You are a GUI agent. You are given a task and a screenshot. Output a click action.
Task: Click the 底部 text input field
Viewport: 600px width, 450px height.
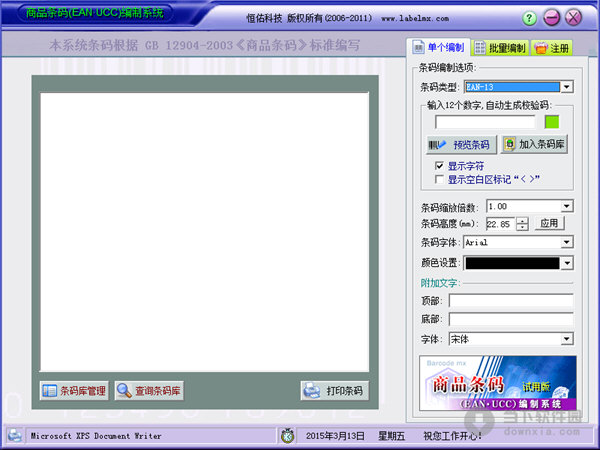[511, 319]
